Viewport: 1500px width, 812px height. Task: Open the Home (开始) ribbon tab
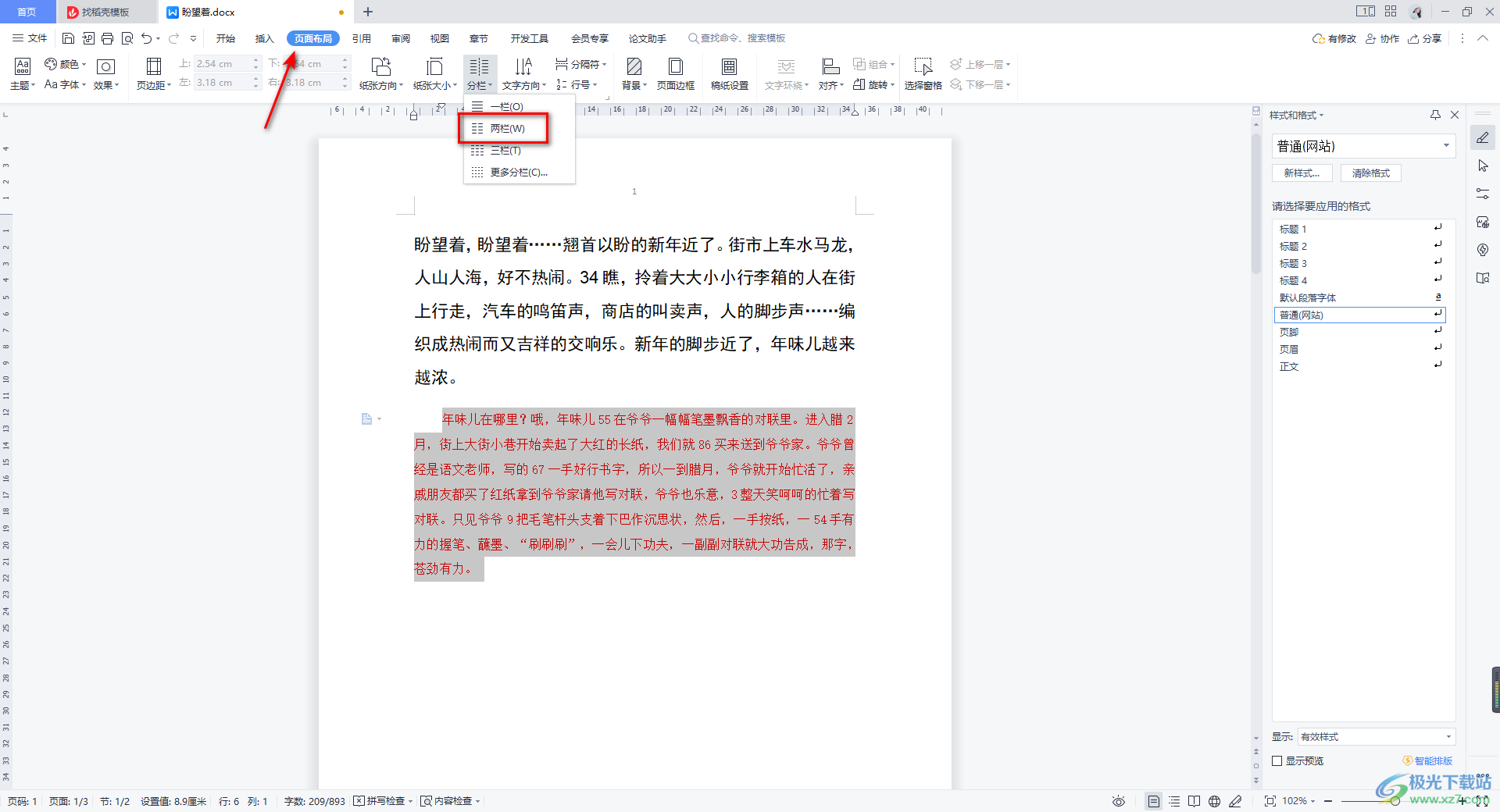coord(226,38)
